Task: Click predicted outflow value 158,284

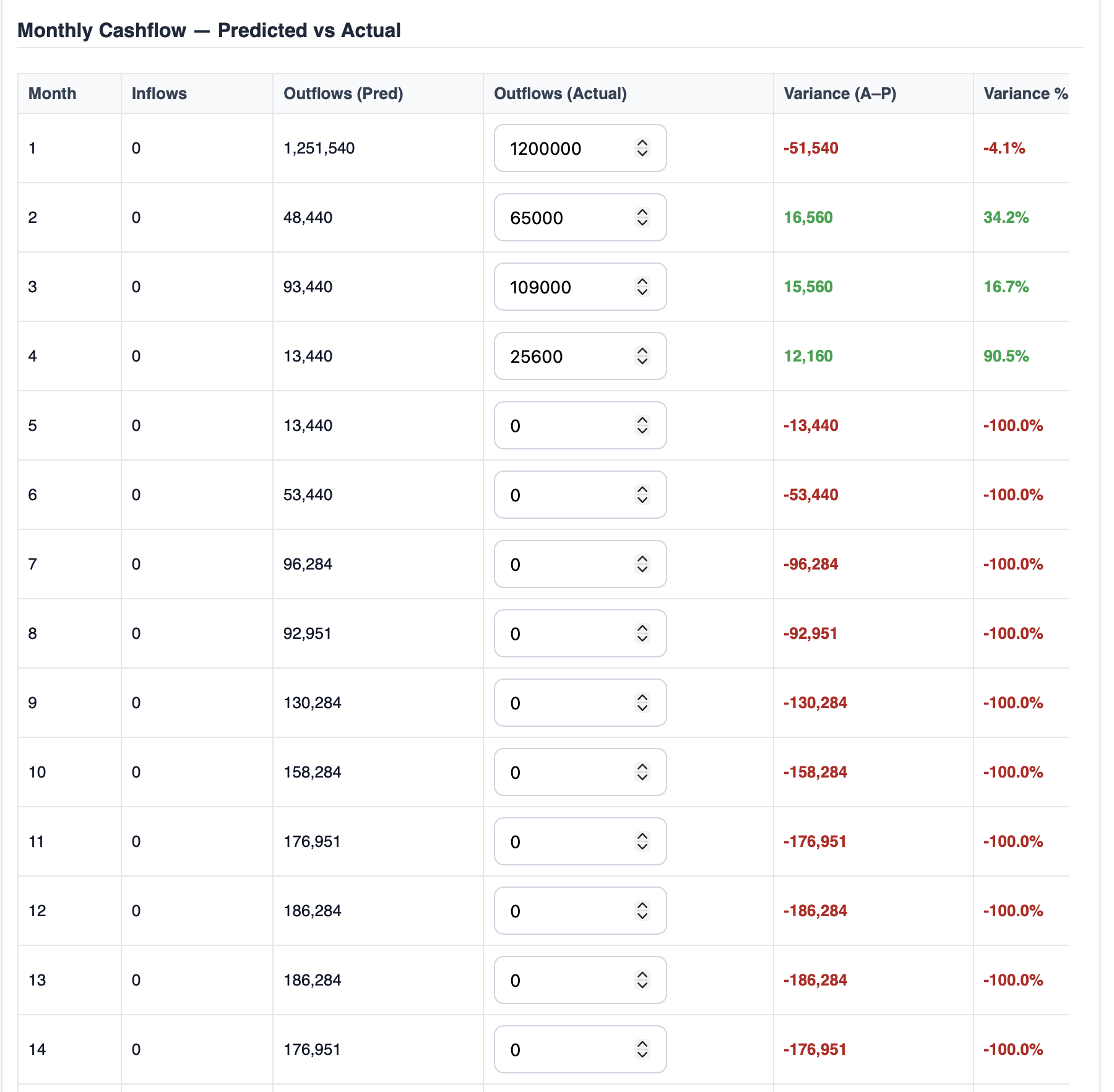Action: [313, 772]
